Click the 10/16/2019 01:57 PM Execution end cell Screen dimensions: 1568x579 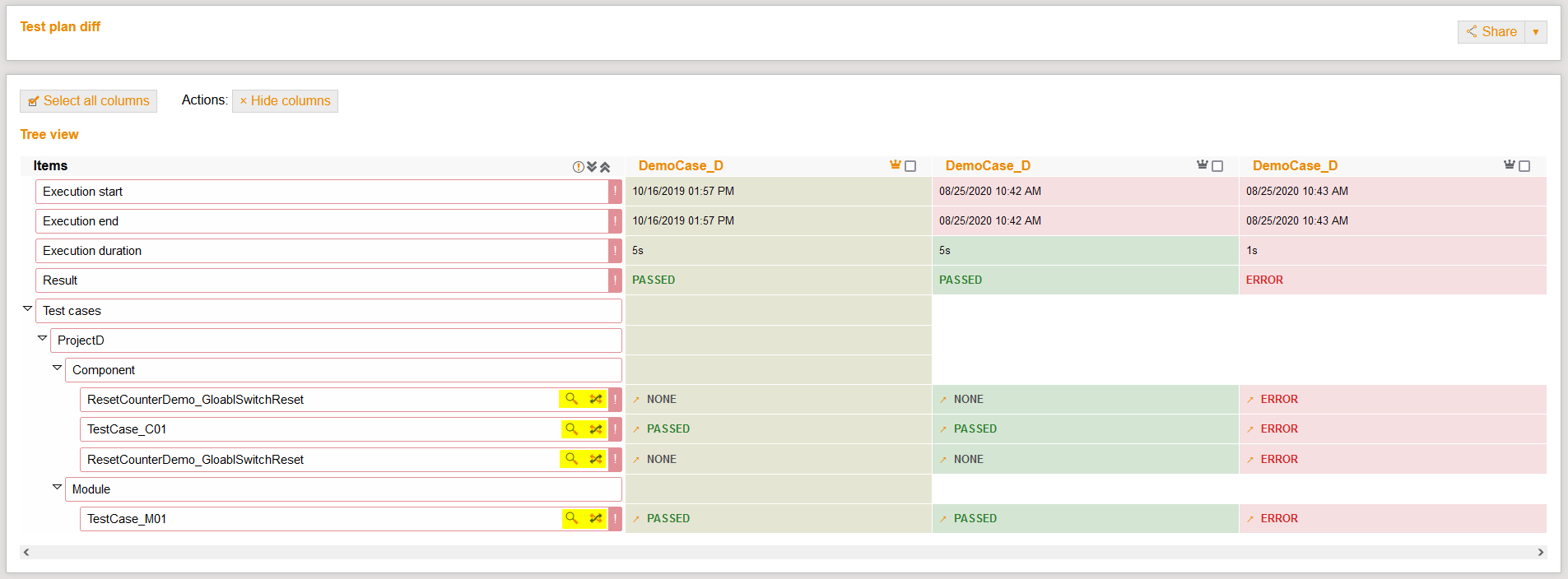click(x=779, y=221)
